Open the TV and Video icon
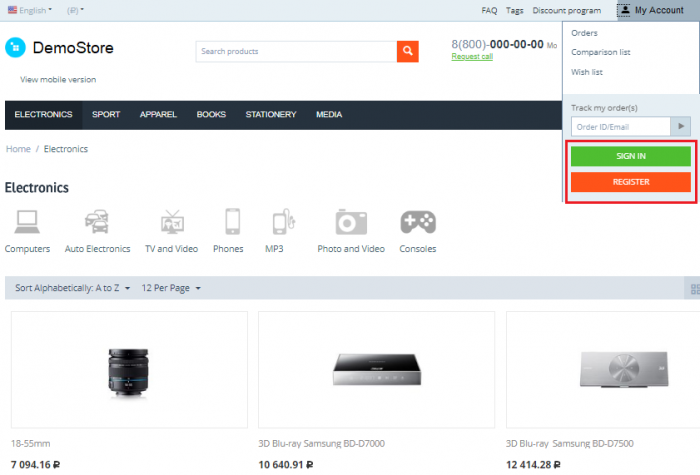Viewport: 700px width, 475px height. [x=172, y=221]
